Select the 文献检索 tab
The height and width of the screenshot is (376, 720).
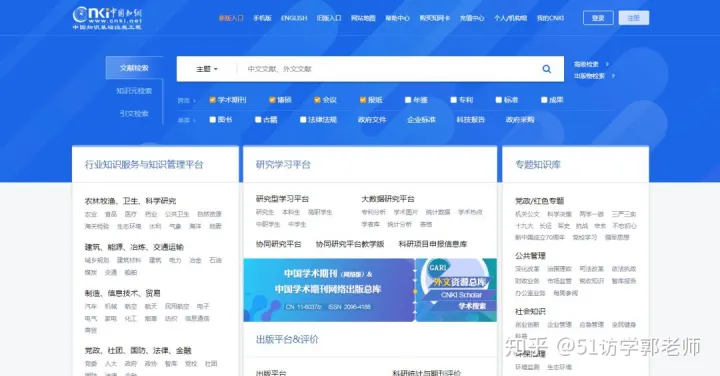coord(134,68)
